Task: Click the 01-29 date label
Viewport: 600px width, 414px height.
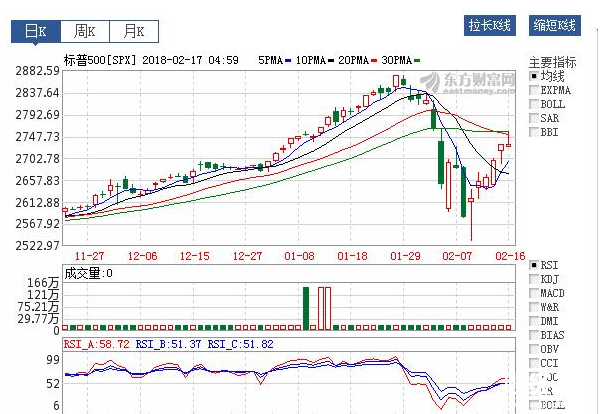Action: click(405, 256)
